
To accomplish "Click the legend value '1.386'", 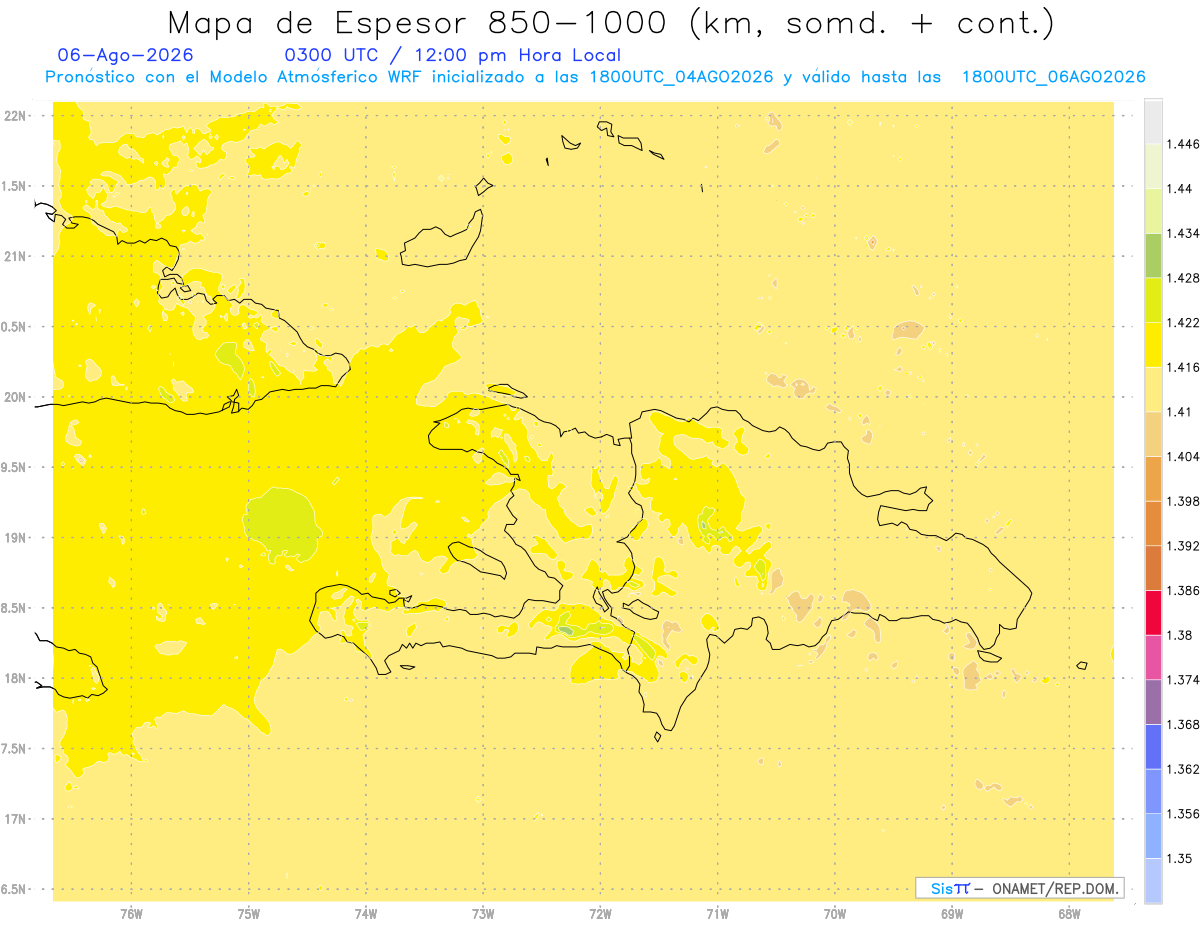I will (x=1184, y=591).
